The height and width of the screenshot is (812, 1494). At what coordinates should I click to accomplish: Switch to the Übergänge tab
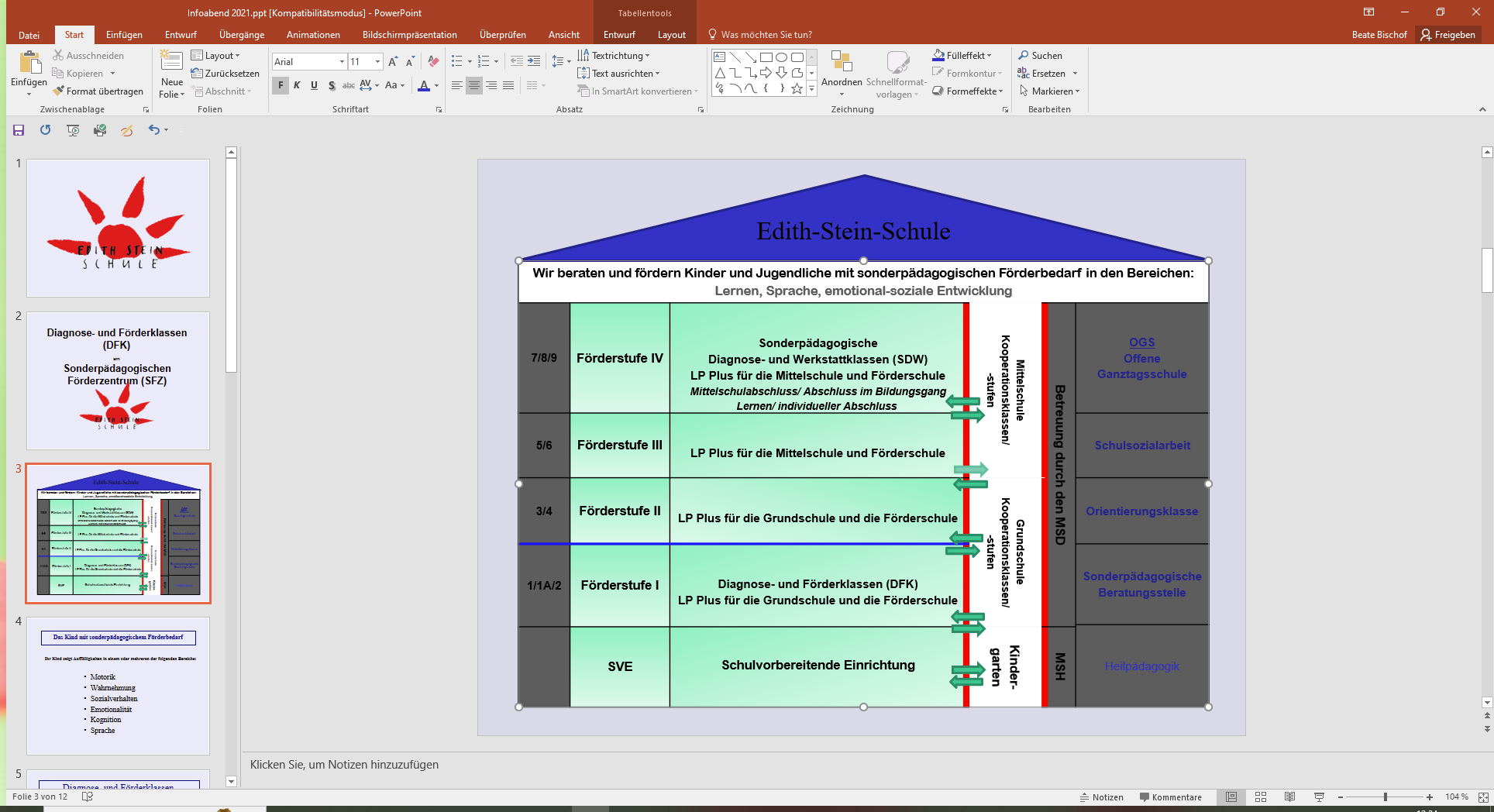(x=242, y=35)
